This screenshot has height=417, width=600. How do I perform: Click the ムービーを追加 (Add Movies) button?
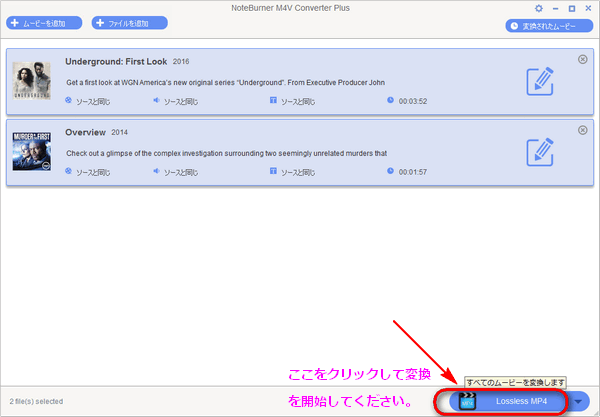coord(44,23)
